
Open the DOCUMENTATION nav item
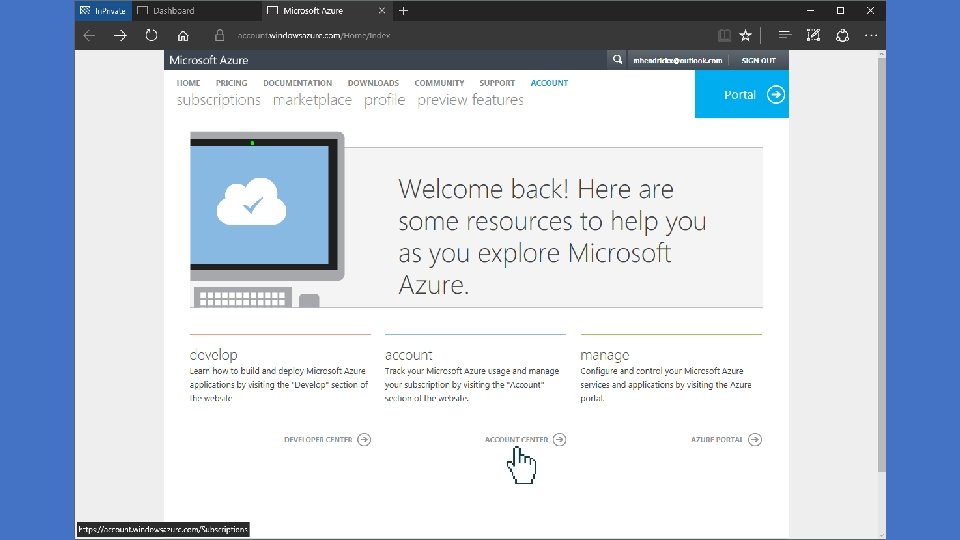pos(298,83)
